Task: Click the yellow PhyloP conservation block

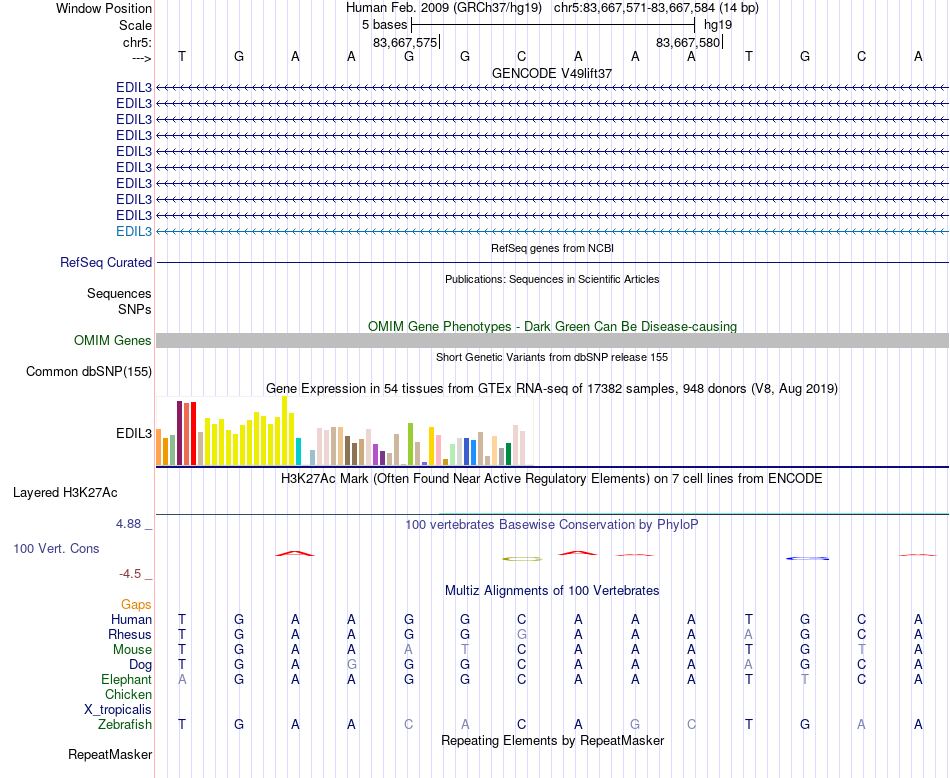Action: coord(522,559)
